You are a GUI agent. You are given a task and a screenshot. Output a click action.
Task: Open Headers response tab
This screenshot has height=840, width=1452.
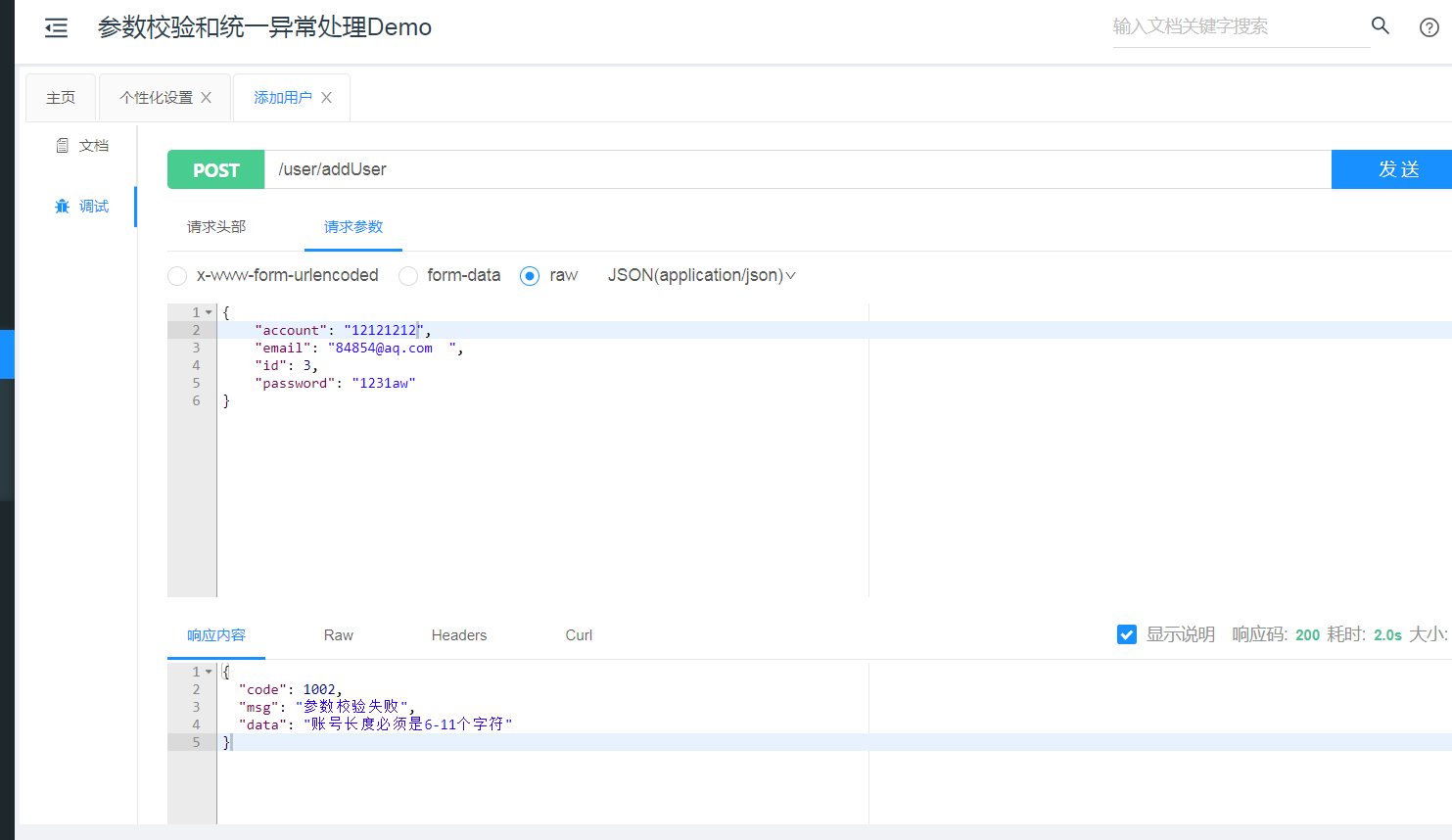point(459,635)
